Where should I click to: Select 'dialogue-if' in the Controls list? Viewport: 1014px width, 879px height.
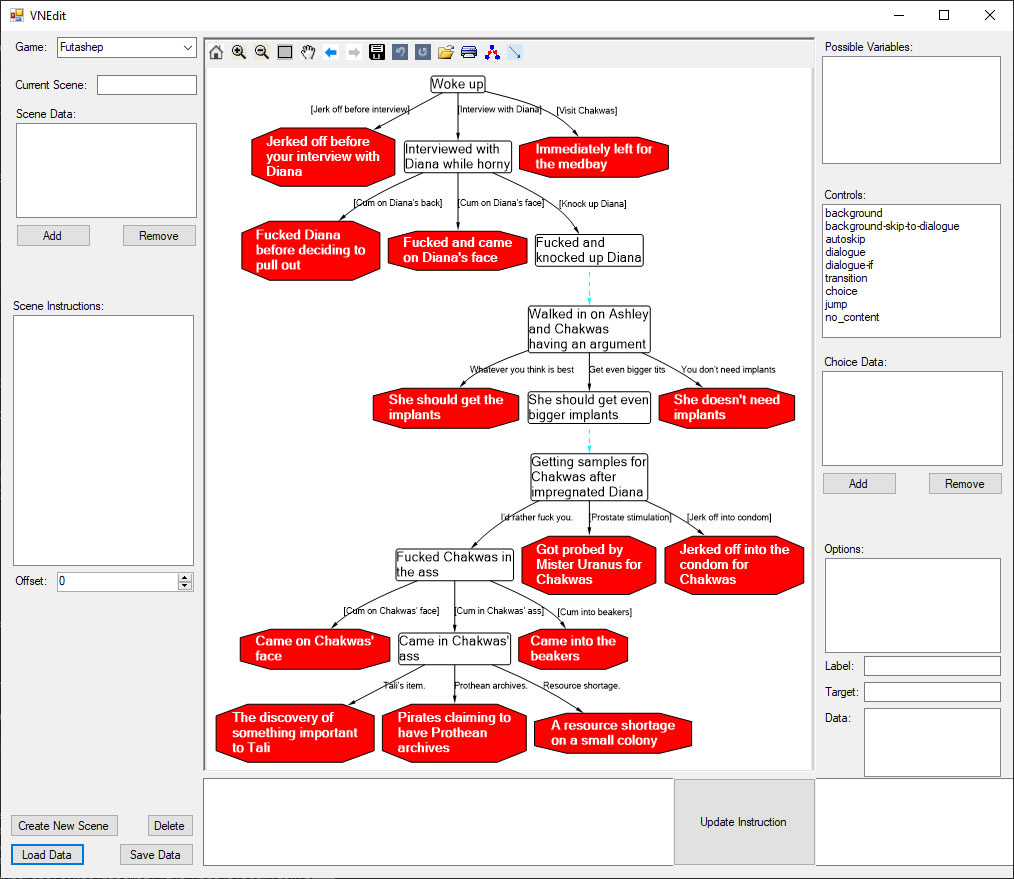[849, 265]
